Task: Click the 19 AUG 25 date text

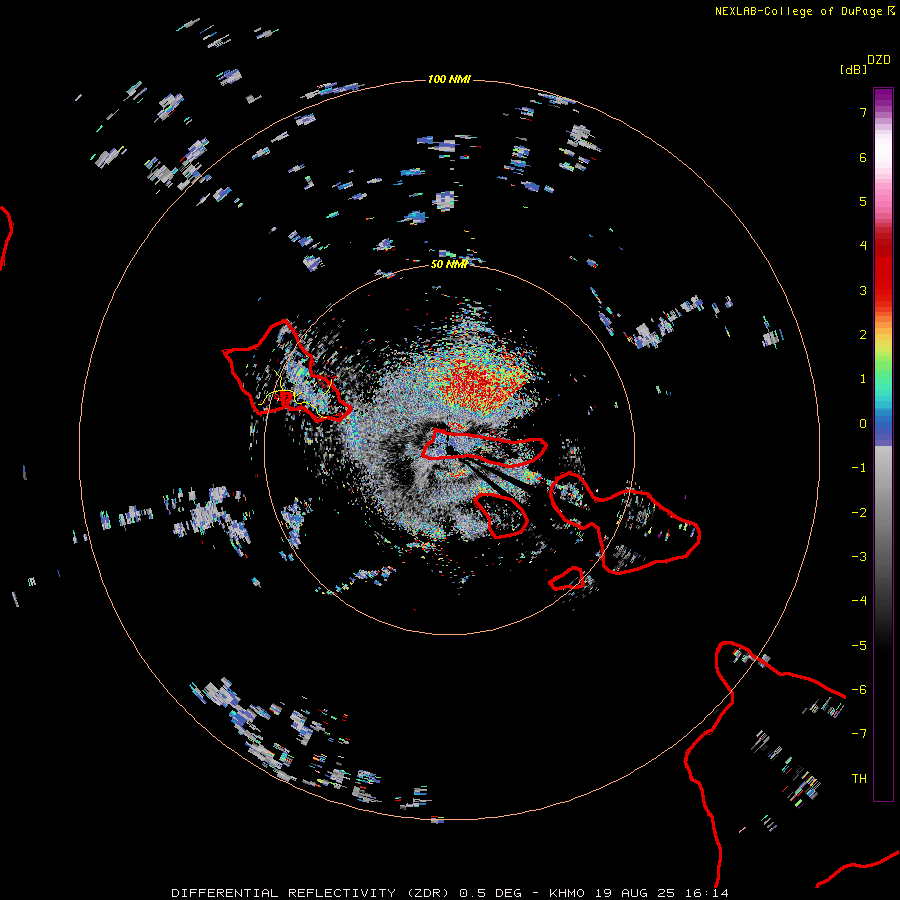Action: pos(636,893)
